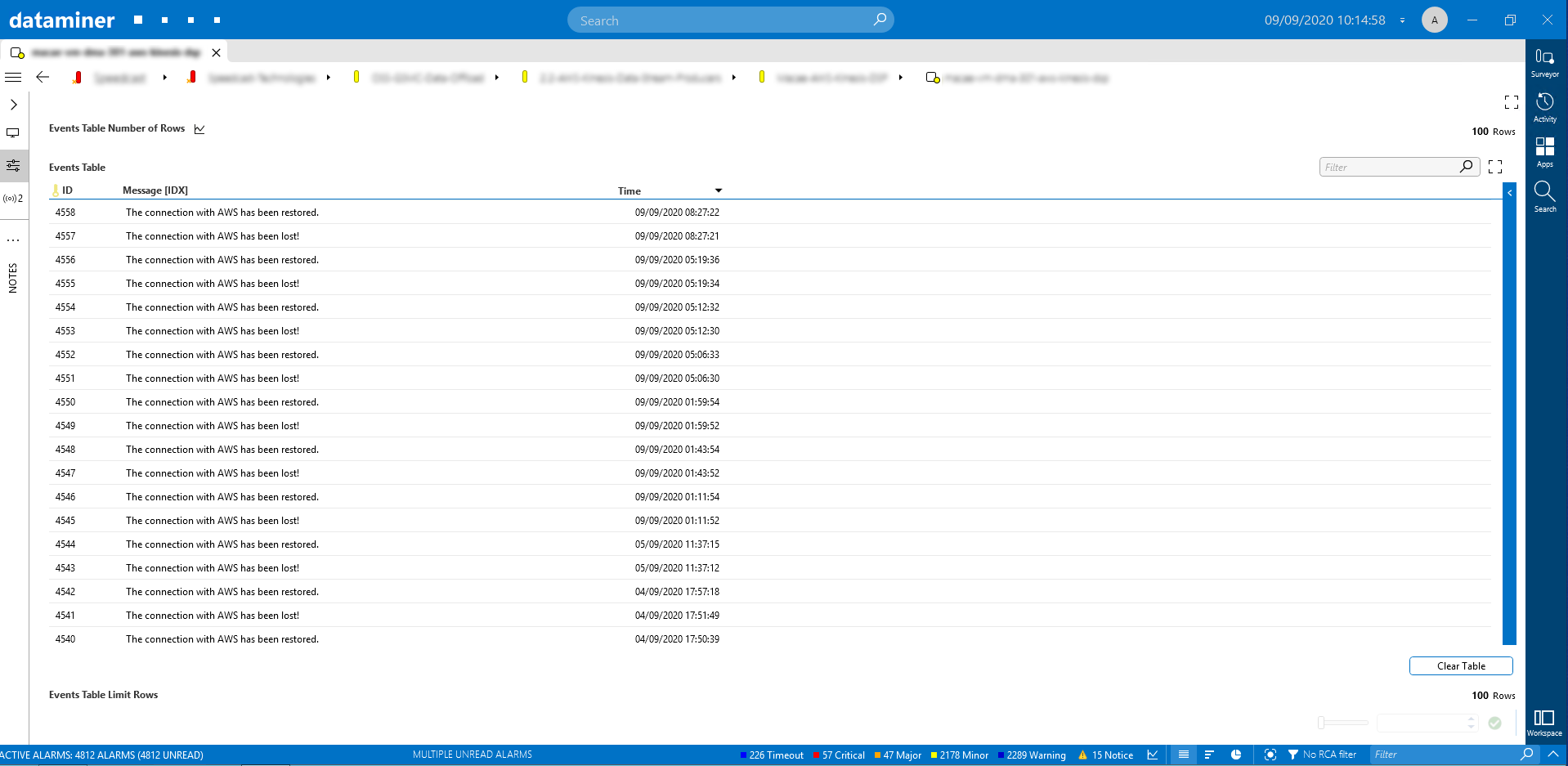
Task: Open trend graph for Events Table Number of Rows
Action: tap(199, 128)
